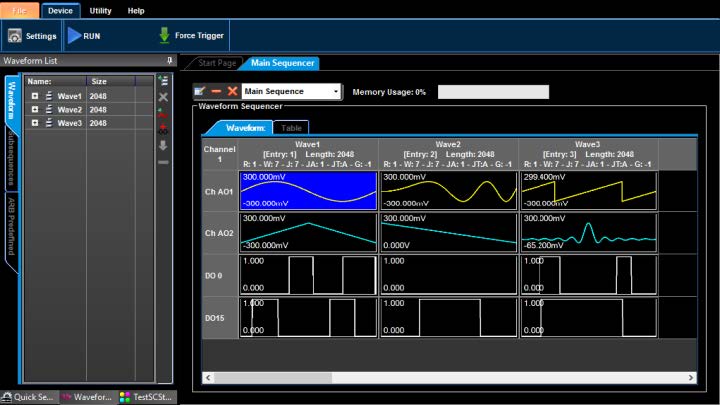The width and height of the screenshot is (720, 405).
Task: Switch to the Table tab
Action: point(291,128)
